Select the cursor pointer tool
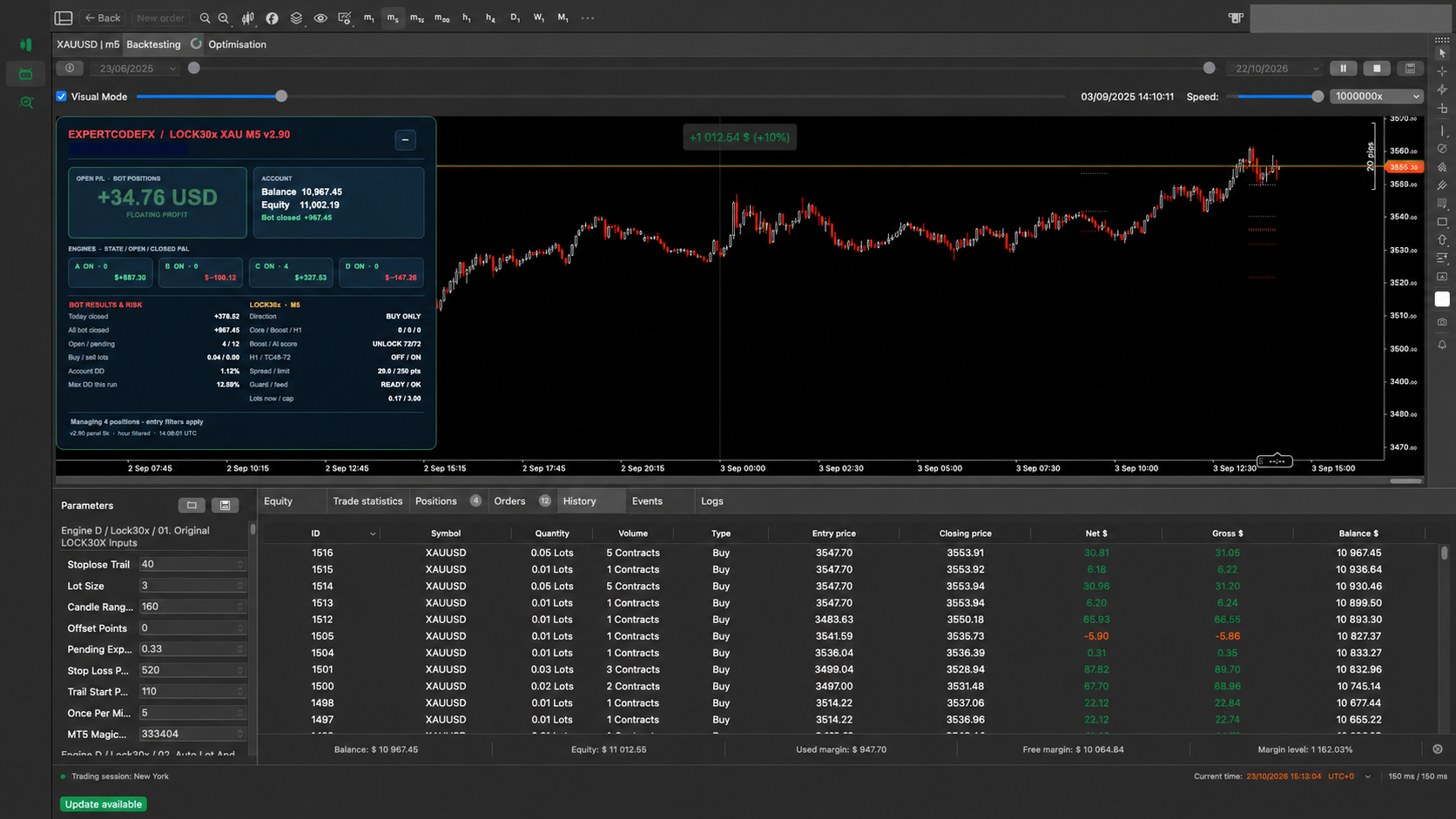Image resolution: width=1456 pixels, height=819 pixels. click(1442, 53)
